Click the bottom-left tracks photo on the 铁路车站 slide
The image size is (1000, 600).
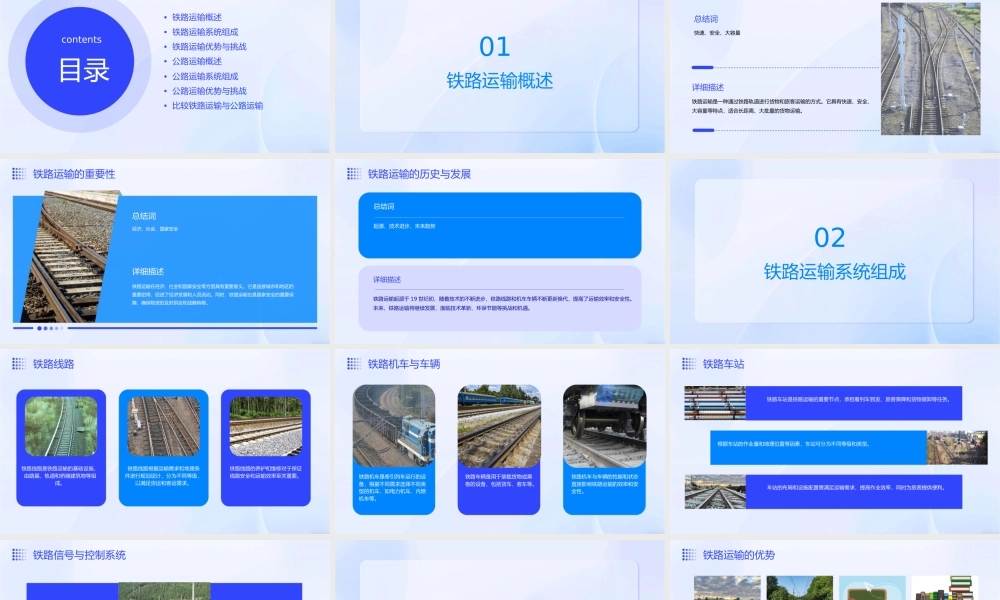(x=715, y=492)
